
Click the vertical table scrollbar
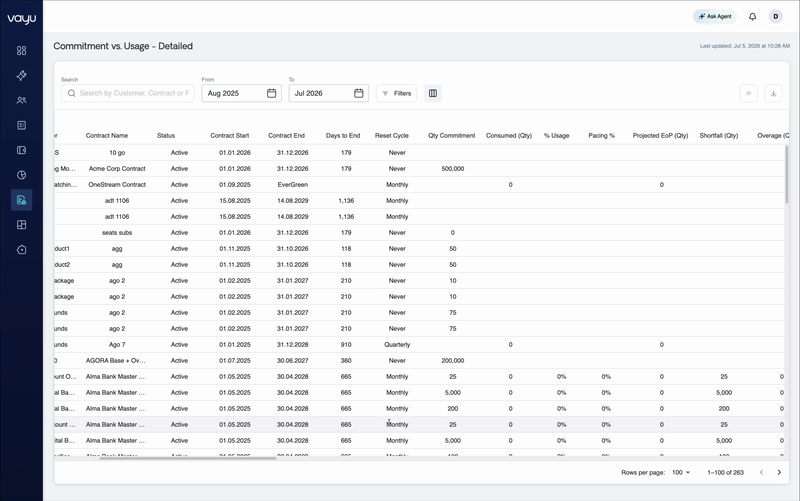(787, 174)
